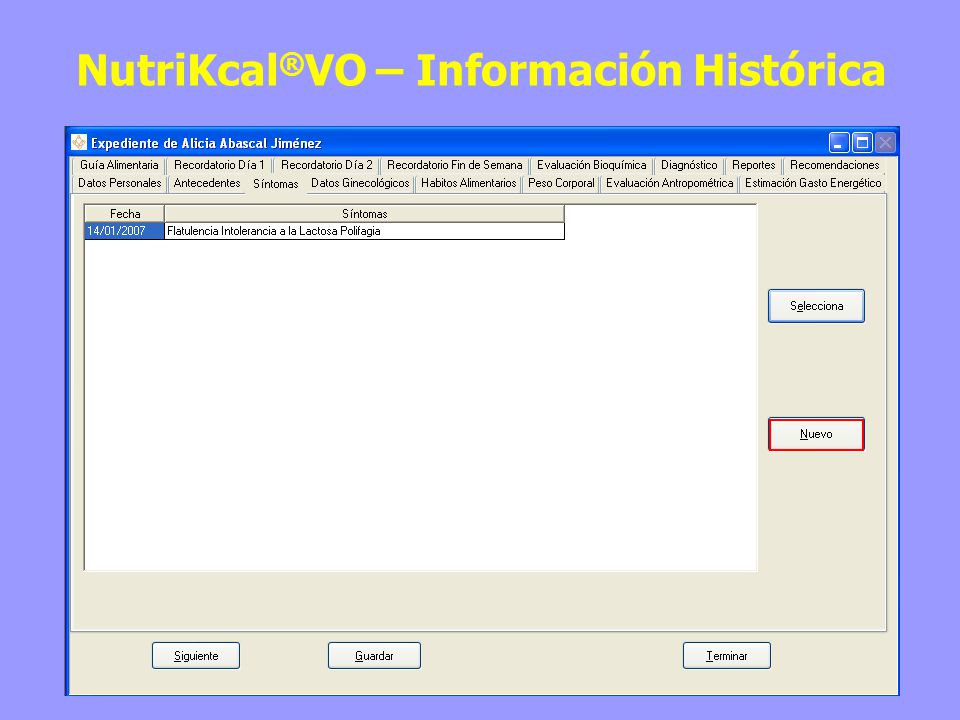Click the Fecha column header
The image size is (960, 720).
point(125,214)
